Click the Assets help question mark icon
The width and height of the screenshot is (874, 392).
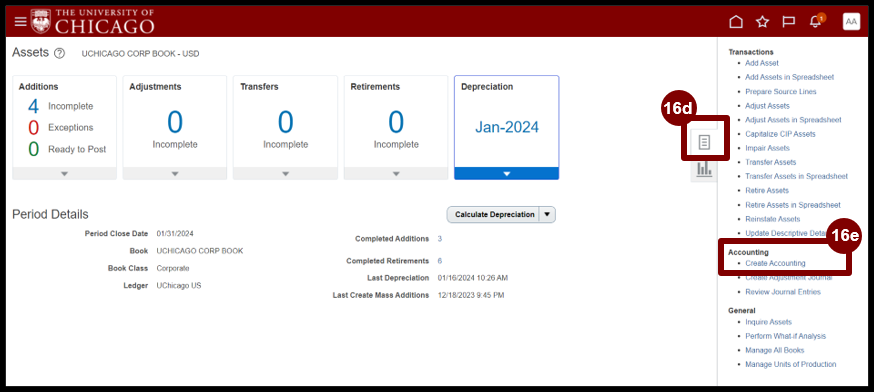[x=59, y=54]
